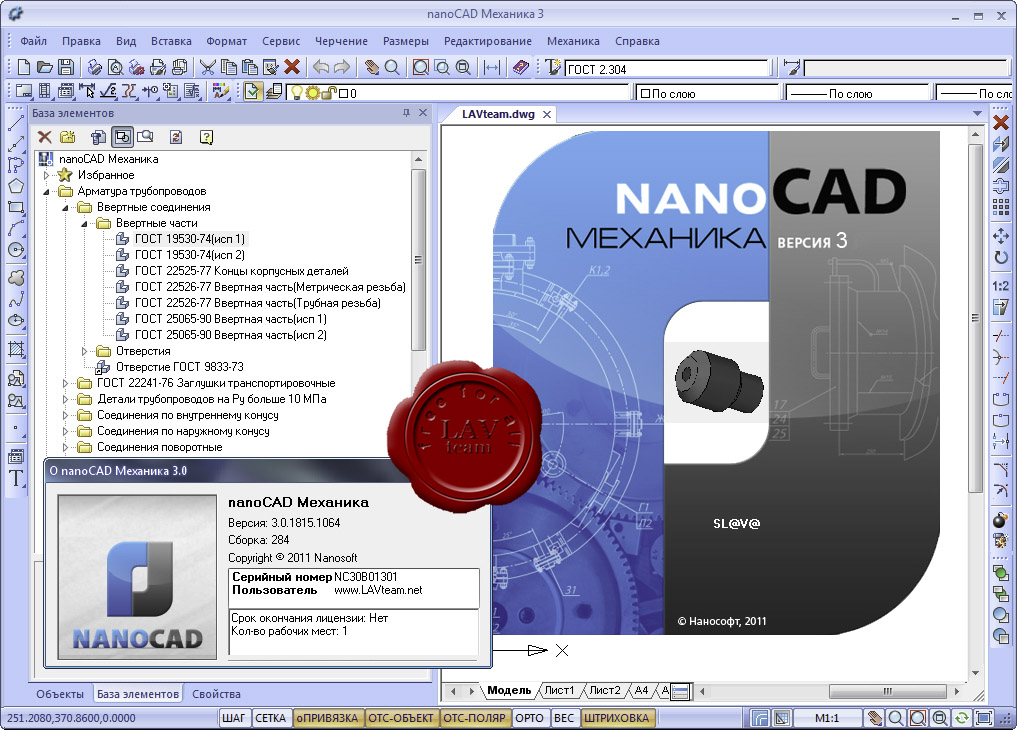Select ГОСТ 19530-74(исп 2) item

point(189,255)
